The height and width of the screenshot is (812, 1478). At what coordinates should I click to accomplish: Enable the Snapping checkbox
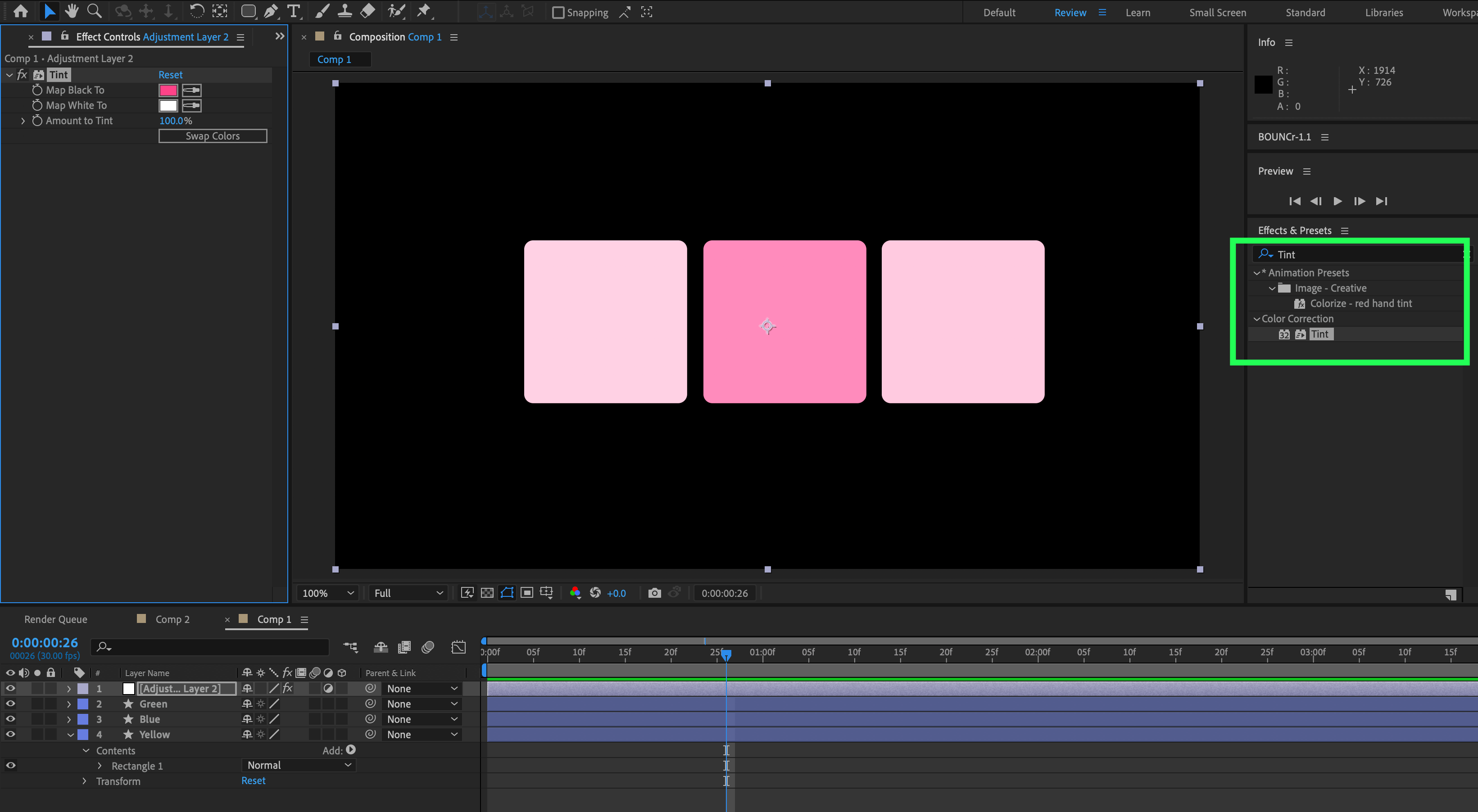(558, 13)
